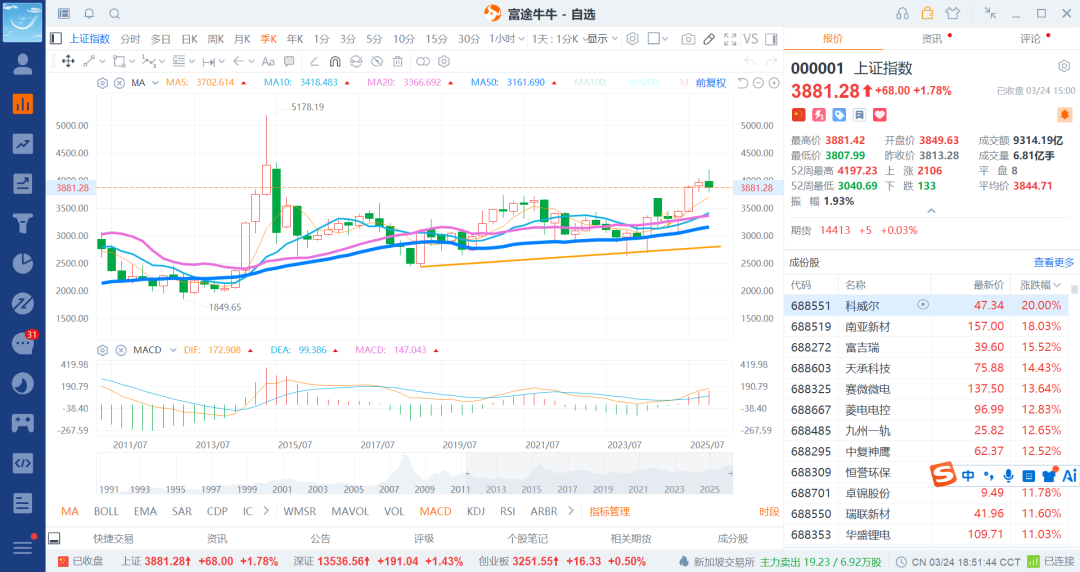Click the right-panel scrollbar thumb
This screenshot has height=572, width=1080.
click(1074, 290)
